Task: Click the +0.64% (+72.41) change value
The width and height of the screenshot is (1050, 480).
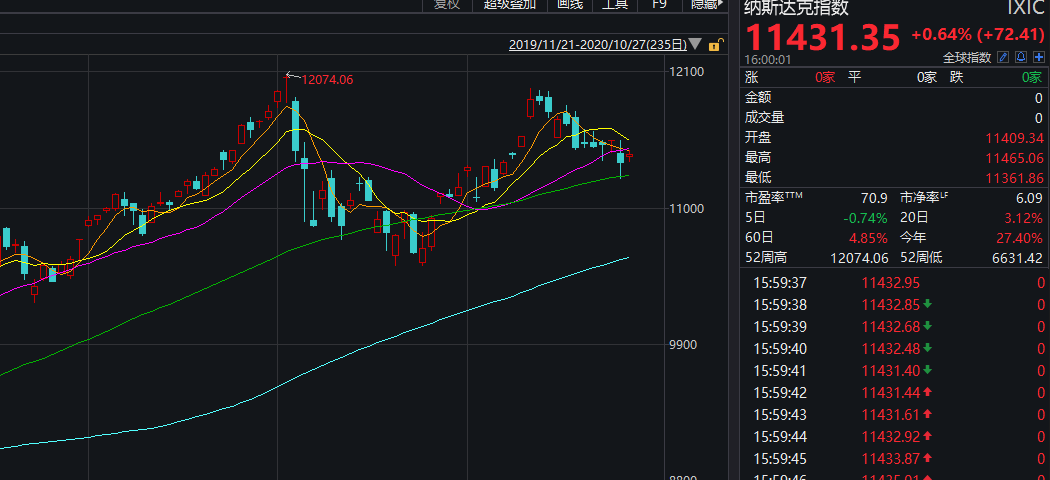Action: pos(977,33)
